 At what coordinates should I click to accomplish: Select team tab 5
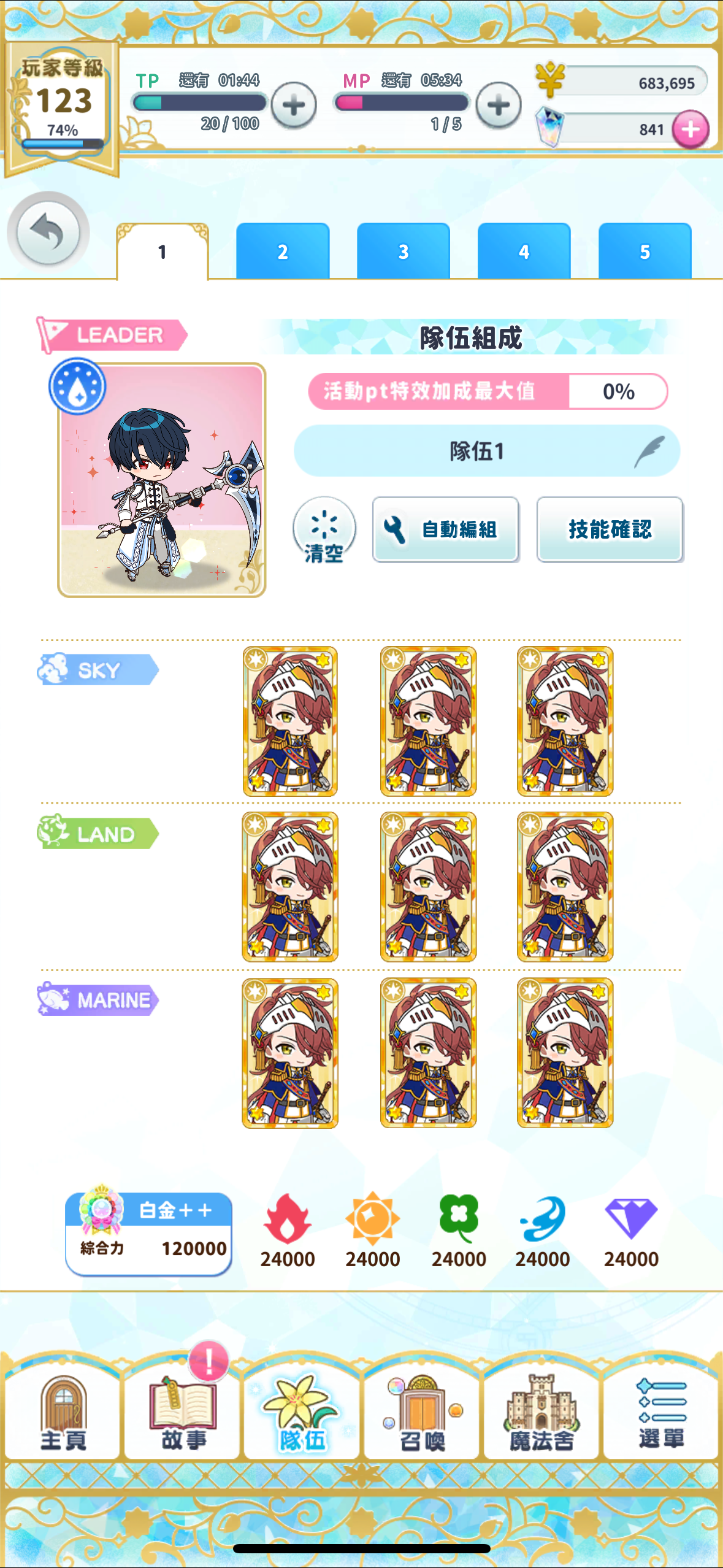coord(645,251)
